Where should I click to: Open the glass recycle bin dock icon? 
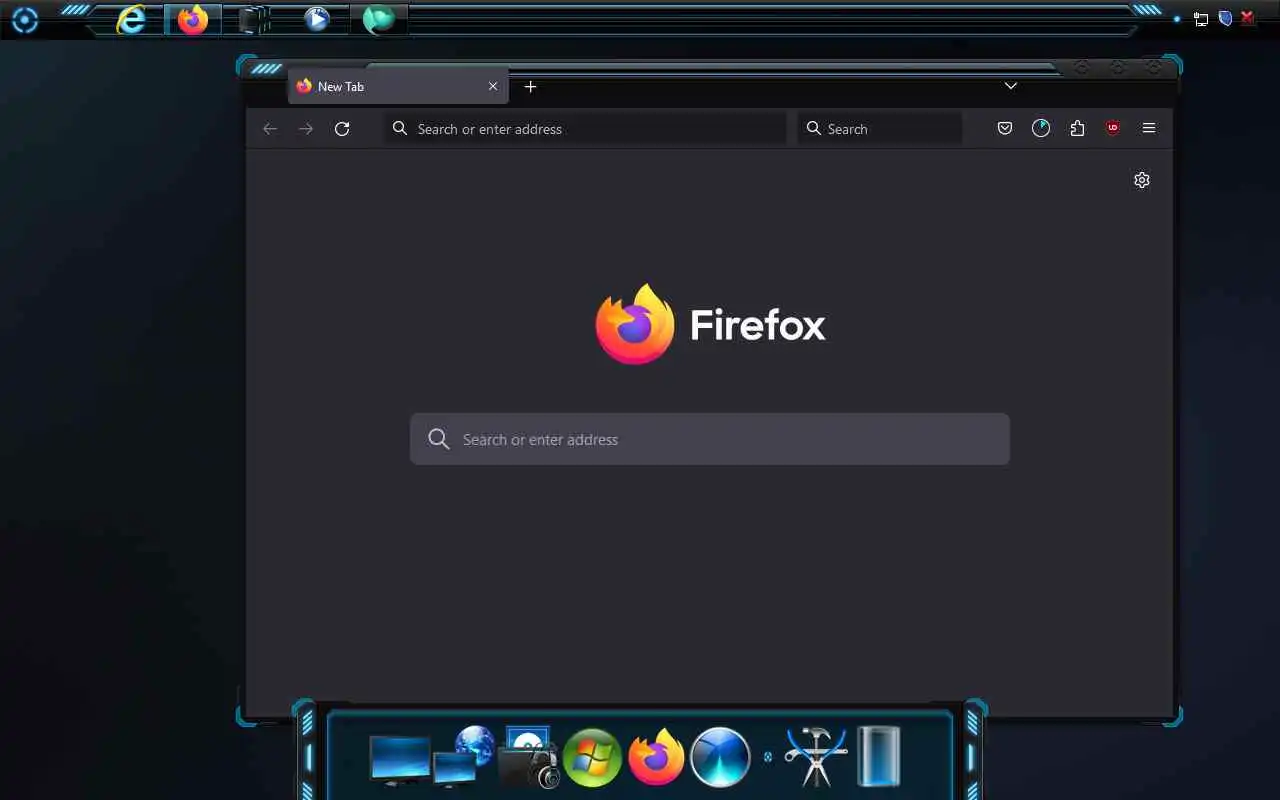879,757
